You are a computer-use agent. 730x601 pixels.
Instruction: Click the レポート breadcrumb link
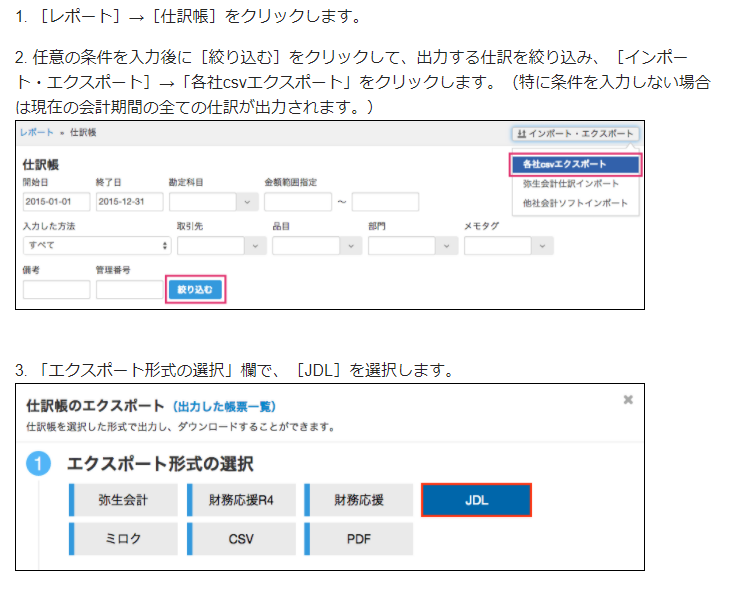37,133
